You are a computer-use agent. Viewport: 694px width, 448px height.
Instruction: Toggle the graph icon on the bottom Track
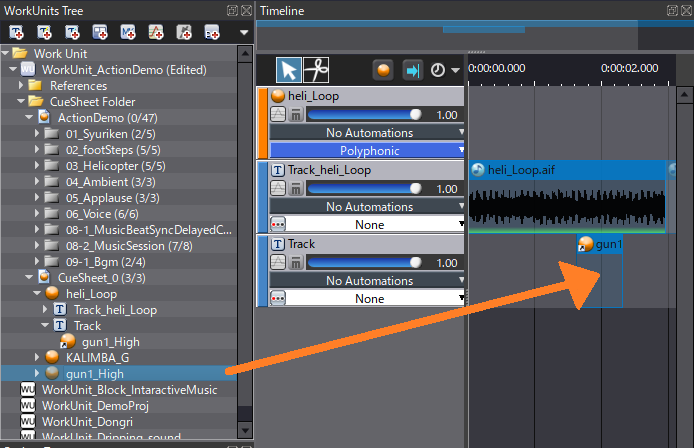click(x=278, y=263)
